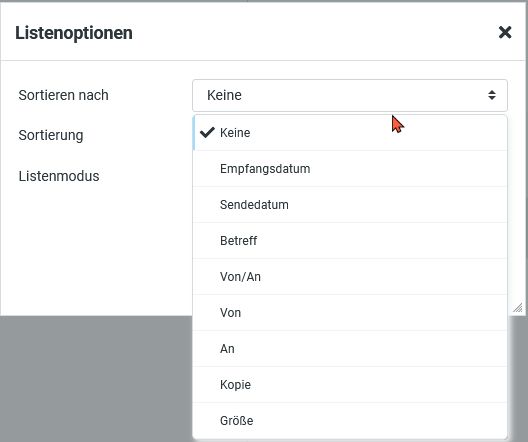Select the Von/An sort option

coord(350,277)
